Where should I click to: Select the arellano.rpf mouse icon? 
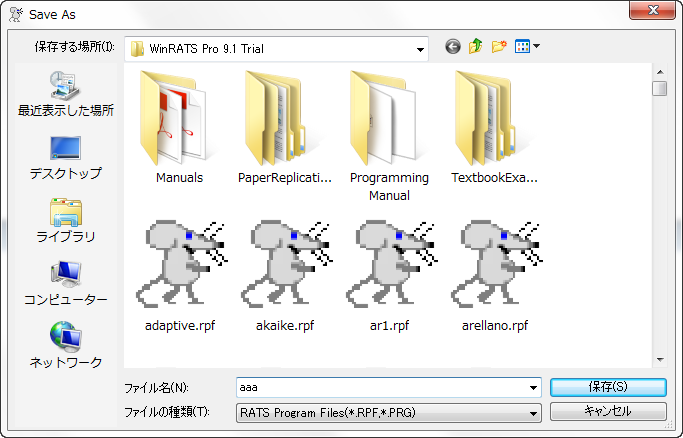[x=497, y=263]
